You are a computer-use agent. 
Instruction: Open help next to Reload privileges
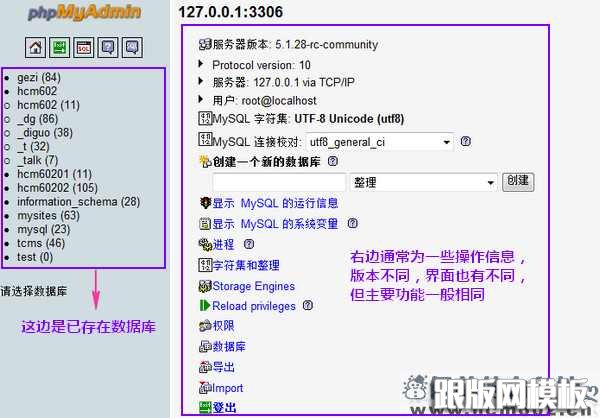coord(308,305)
